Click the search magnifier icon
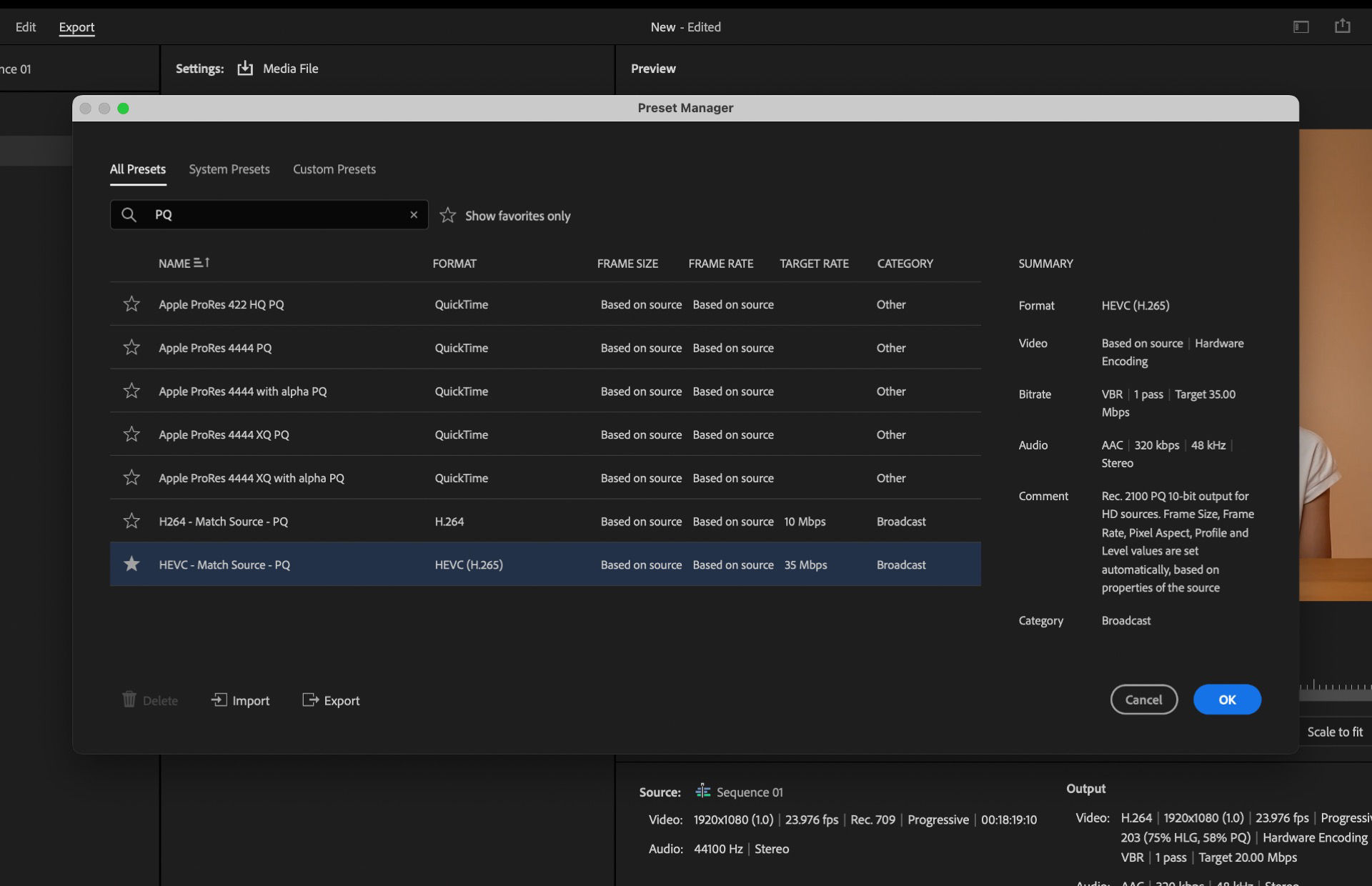The height and width of the screenshot is (886, 1372). 129,214
